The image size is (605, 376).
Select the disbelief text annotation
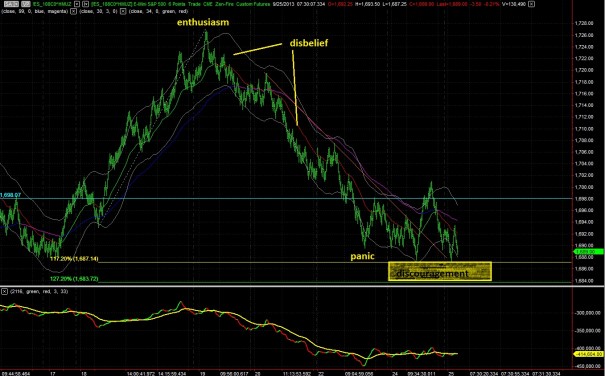[x=309, y=43]
